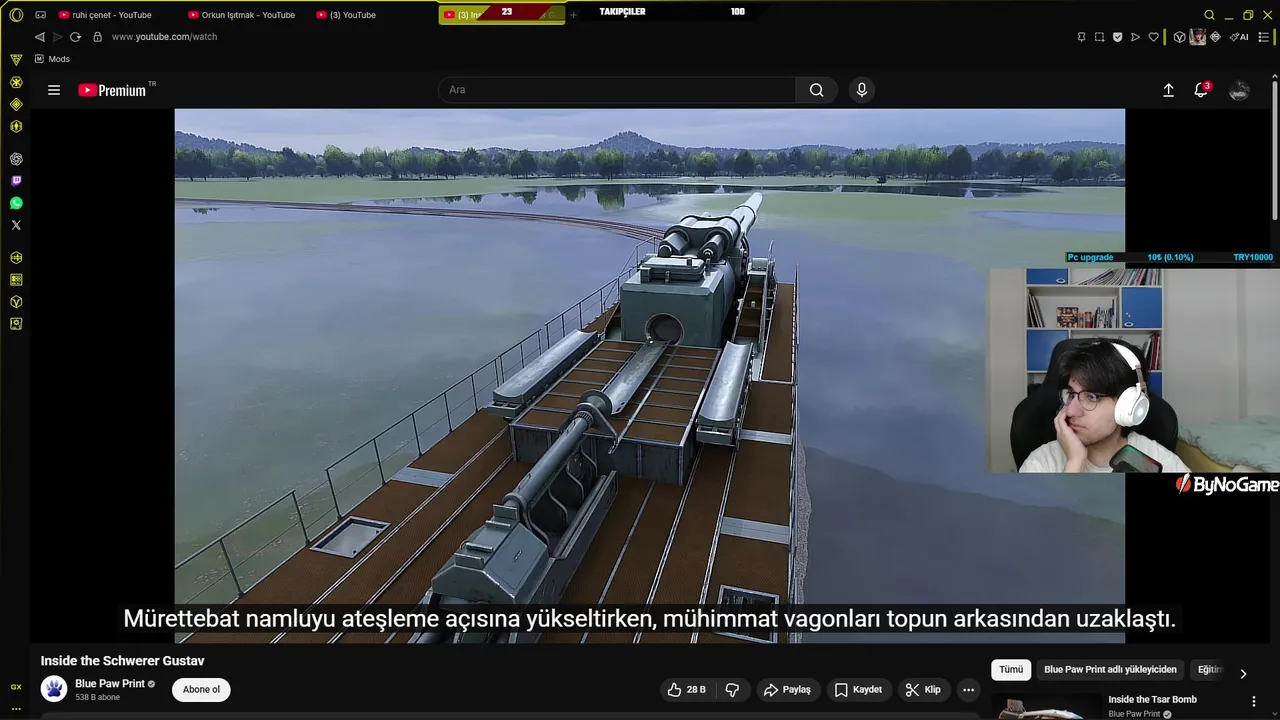This screenshot has height=720, width=1280.
Task: Click the 'Paylaş' share button
Action: pos(787,690)
